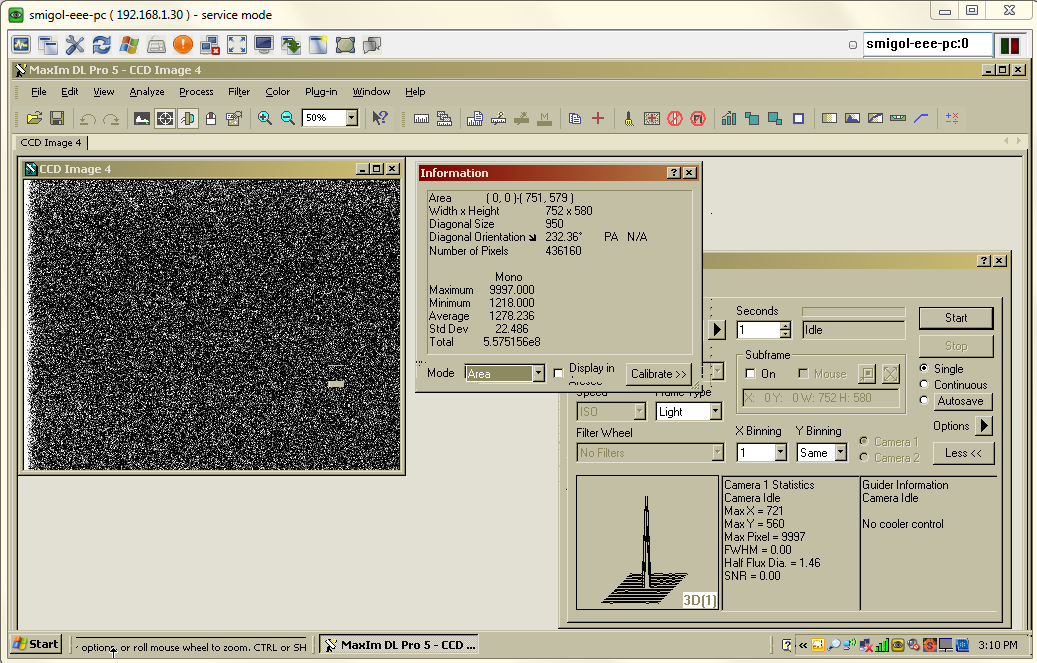Click the Windows Start button

coord(36,644)
